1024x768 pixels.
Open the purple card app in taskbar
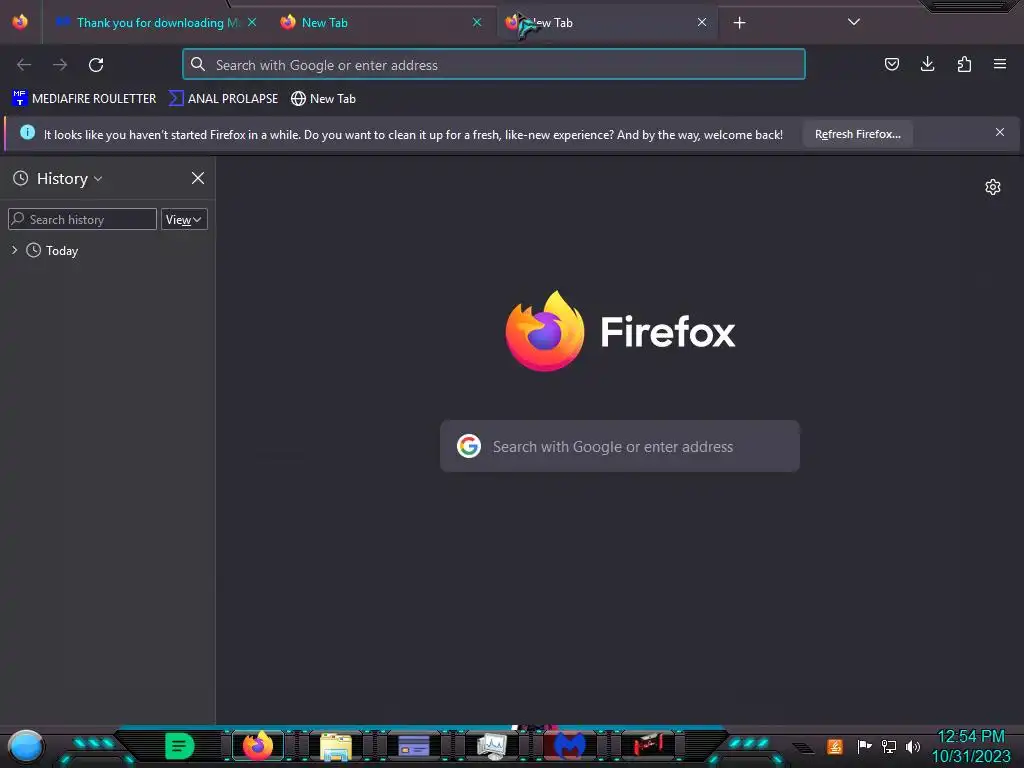pos(413,746)
